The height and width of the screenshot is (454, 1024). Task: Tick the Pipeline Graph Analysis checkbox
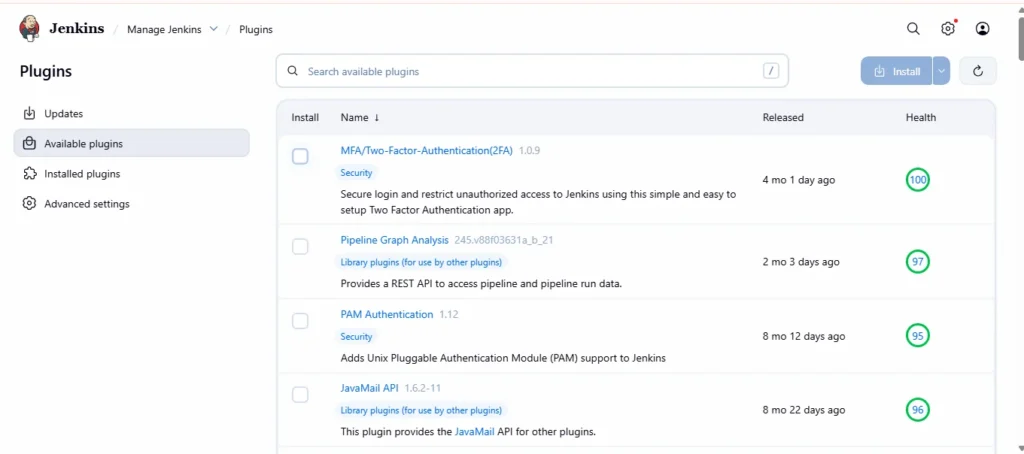[x=300, y=246]
